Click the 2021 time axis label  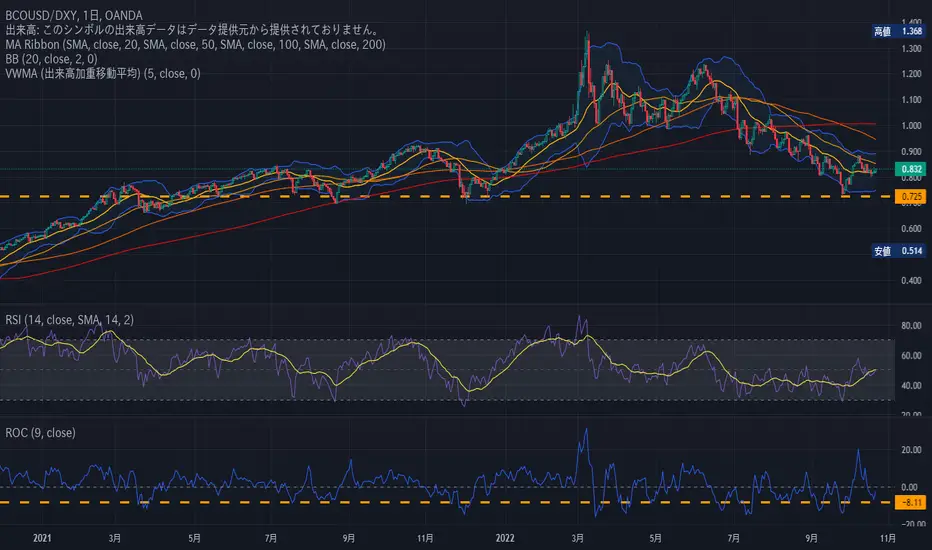[42, 538]
